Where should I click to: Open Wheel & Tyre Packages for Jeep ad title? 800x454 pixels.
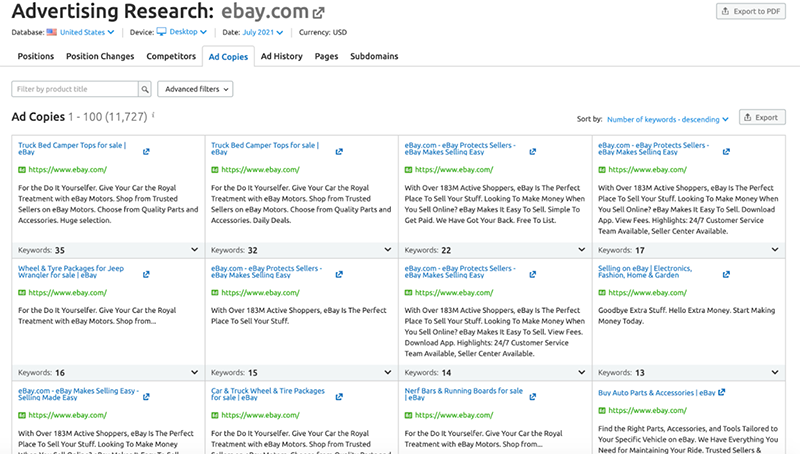tap(71, 271)
